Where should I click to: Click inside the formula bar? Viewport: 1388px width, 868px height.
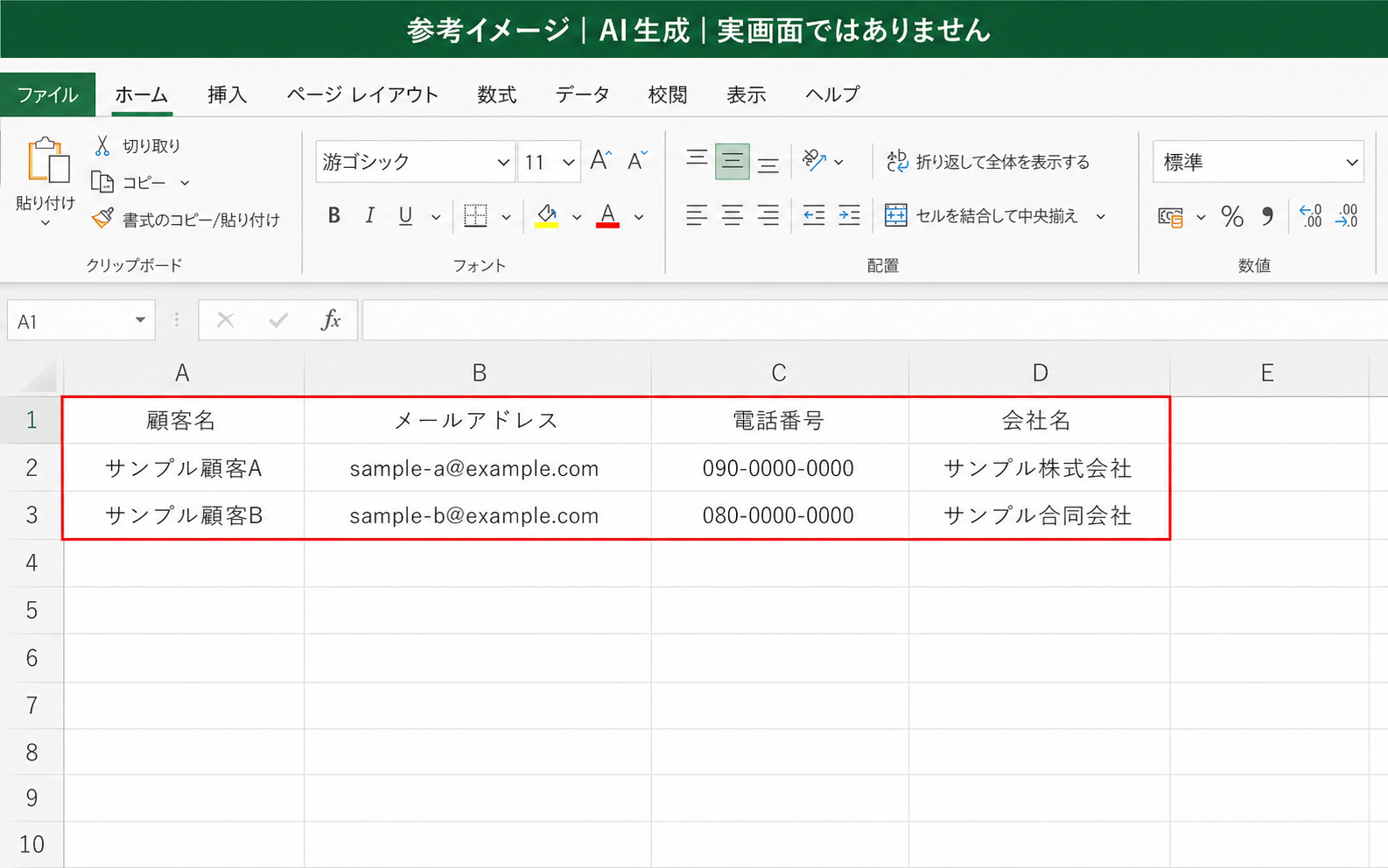click(x=875, y=320)
